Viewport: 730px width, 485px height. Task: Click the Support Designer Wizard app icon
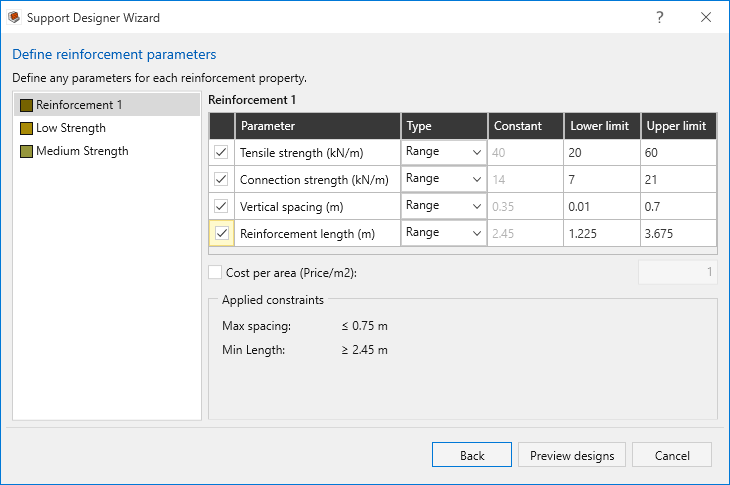[14, 17]
